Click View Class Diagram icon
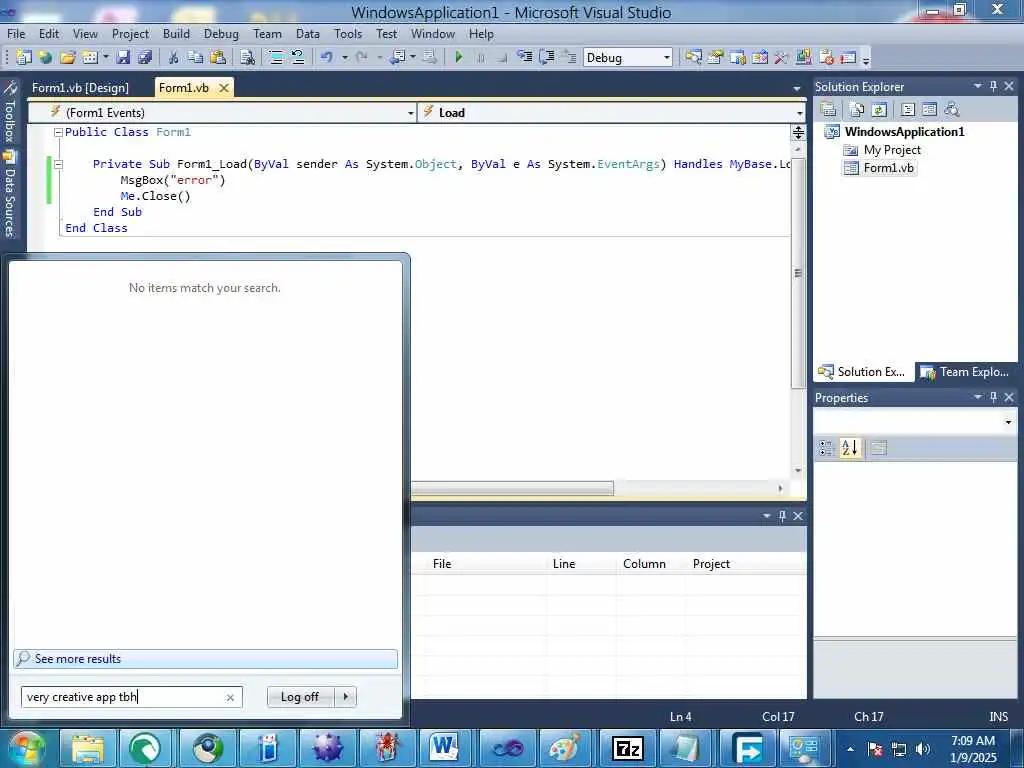This screenshot has height=768, width=1024. 952,110
